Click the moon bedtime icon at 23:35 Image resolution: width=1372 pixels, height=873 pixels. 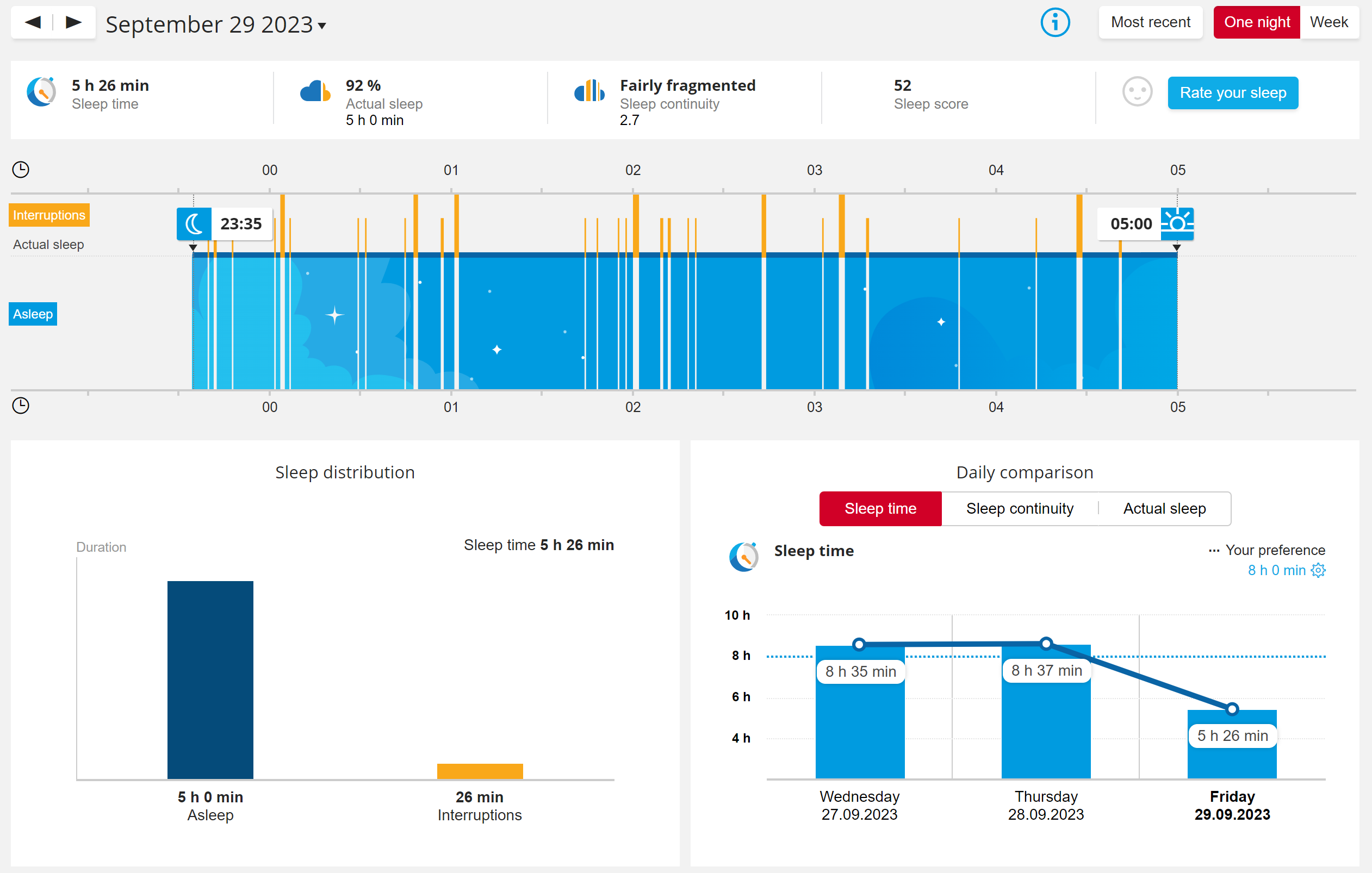click(x=194, y=224)
